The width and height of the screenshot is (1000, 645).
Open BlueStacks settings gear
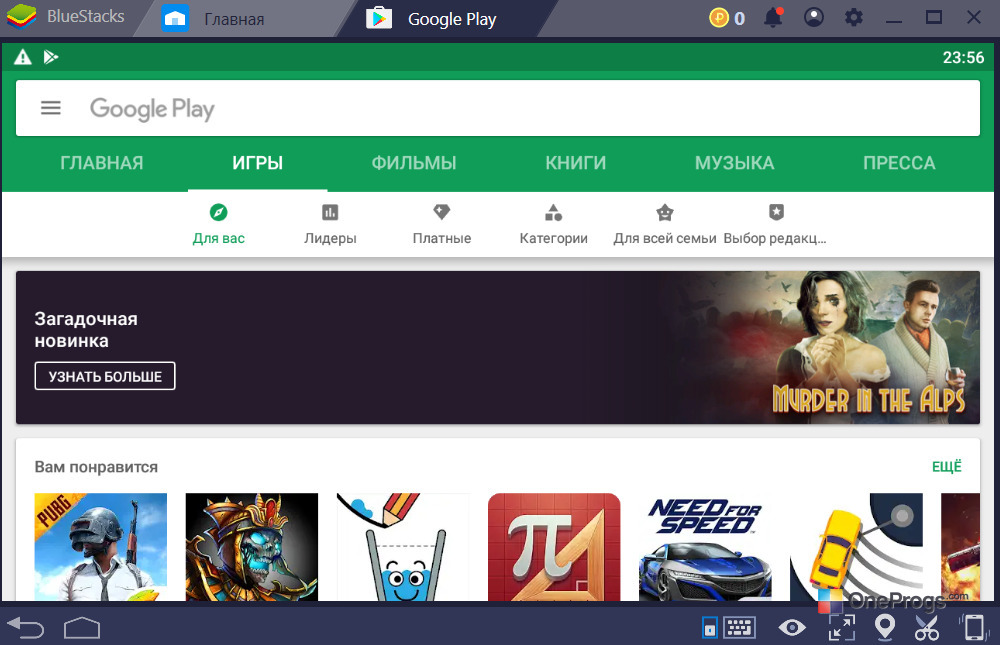[x=853, y=17]
